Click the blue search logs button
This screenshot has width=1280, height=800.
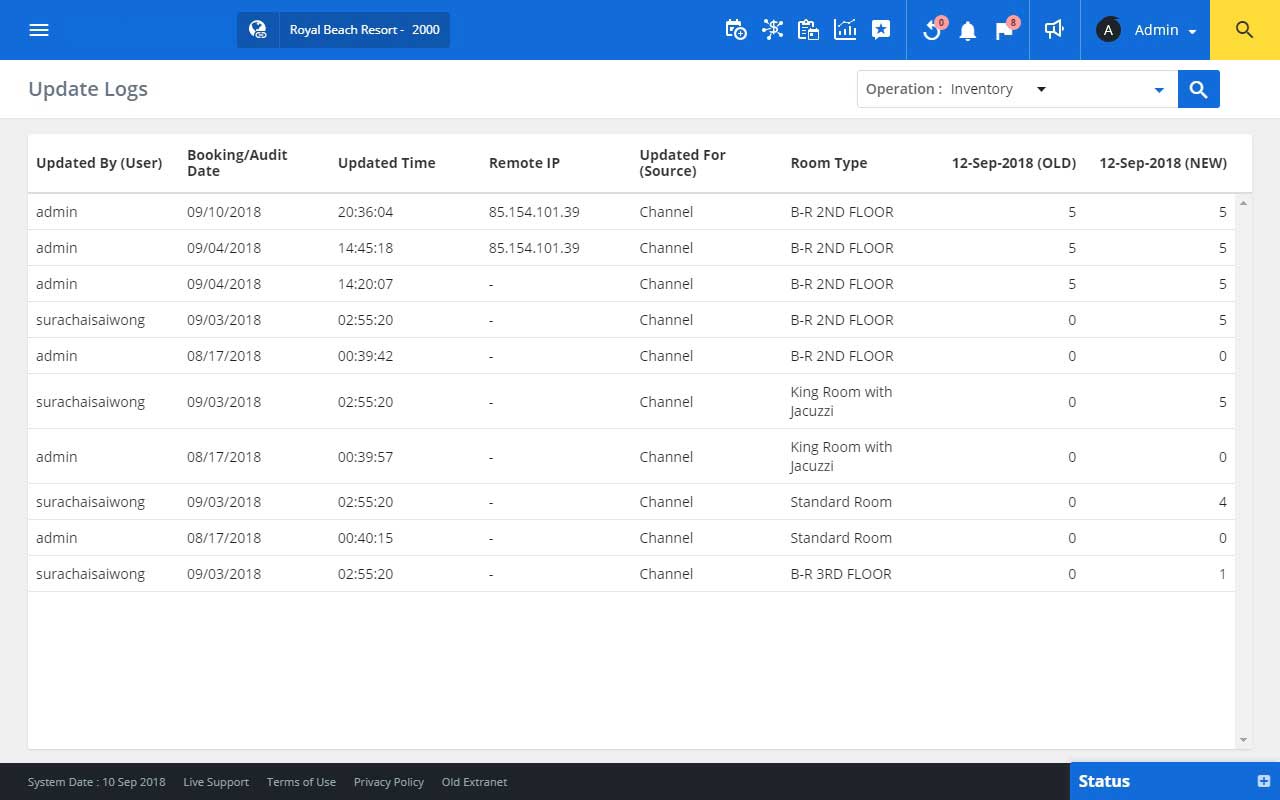coord(1199,89)
